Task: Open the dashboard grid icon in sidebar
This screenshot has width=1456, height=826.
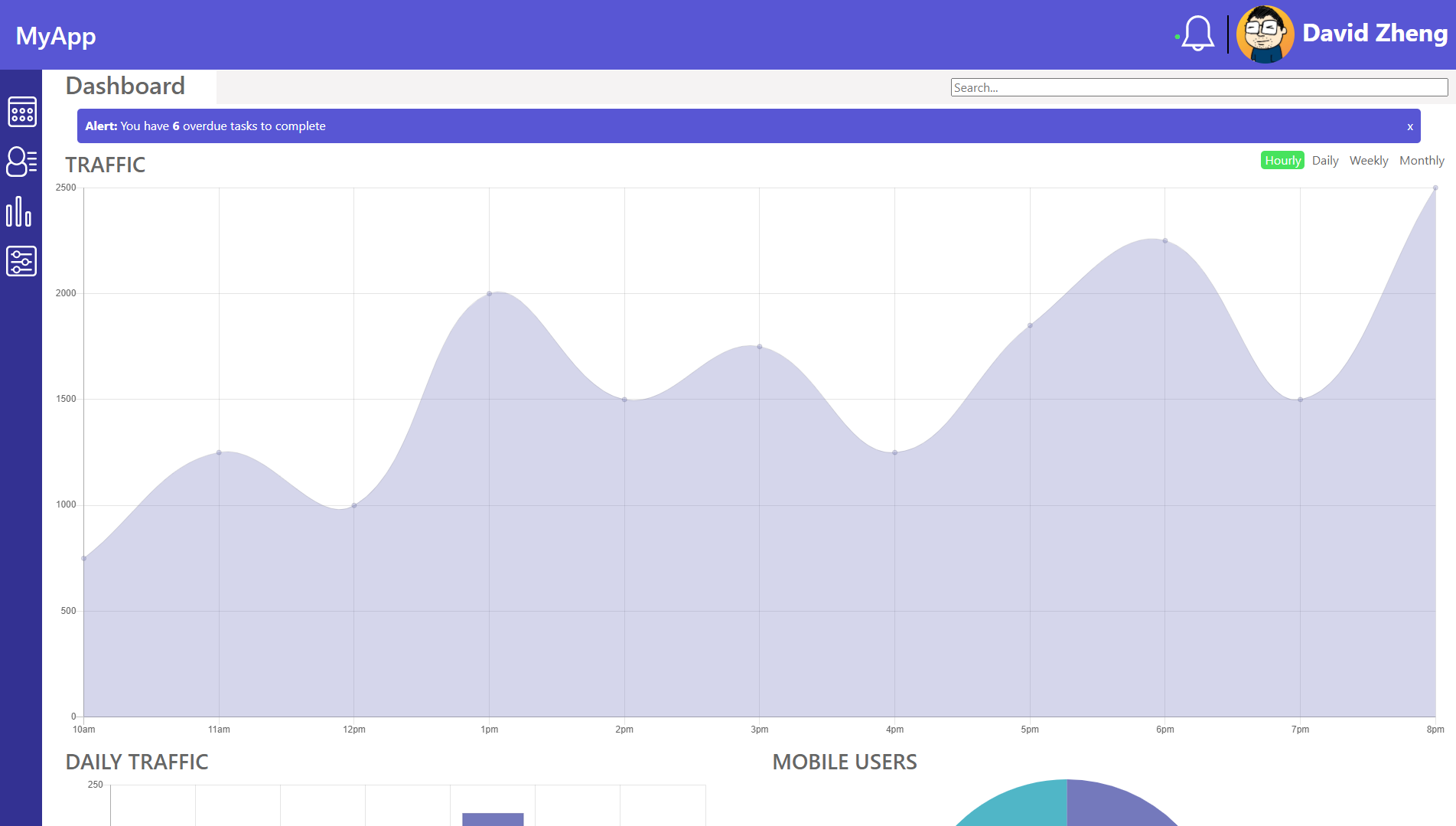Action: coord(21,112)
